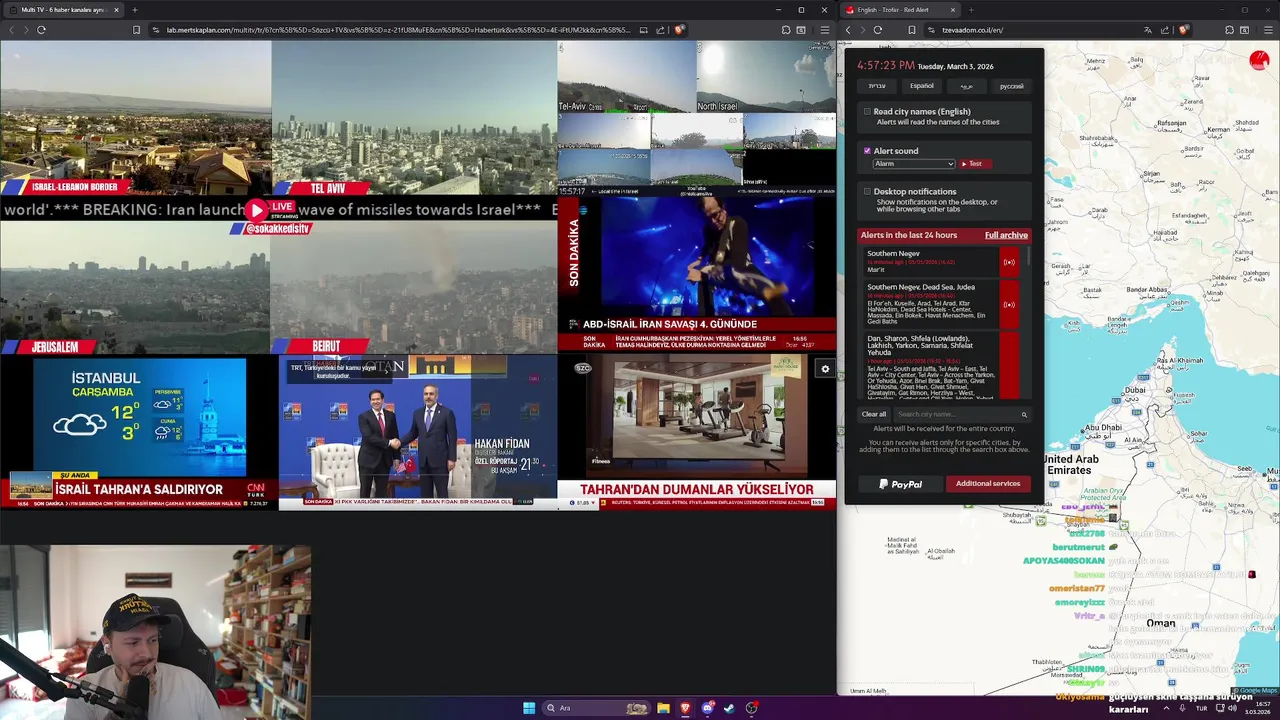Image resolution: width=1280 pixels, height=720 pixels.
Task: Click Brave Shields icon in Red Alert window
Action: [1183, 30]
